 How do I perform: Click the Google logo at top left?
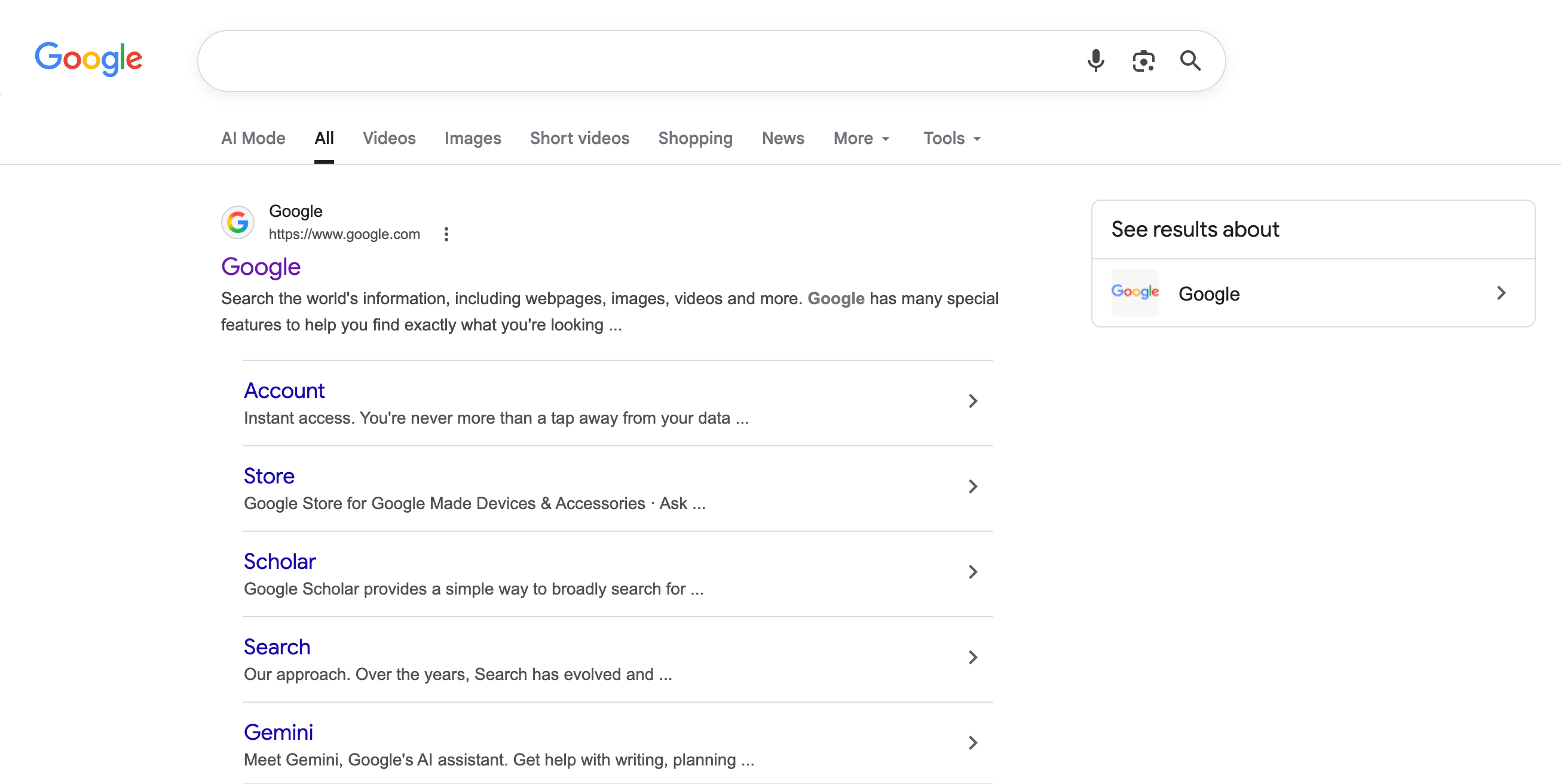click(x=88, y=59)
